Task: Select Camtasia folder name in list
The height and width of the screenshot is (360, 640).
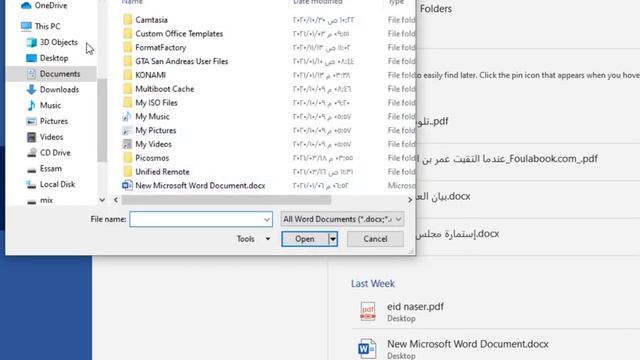Action: point(151,20)
